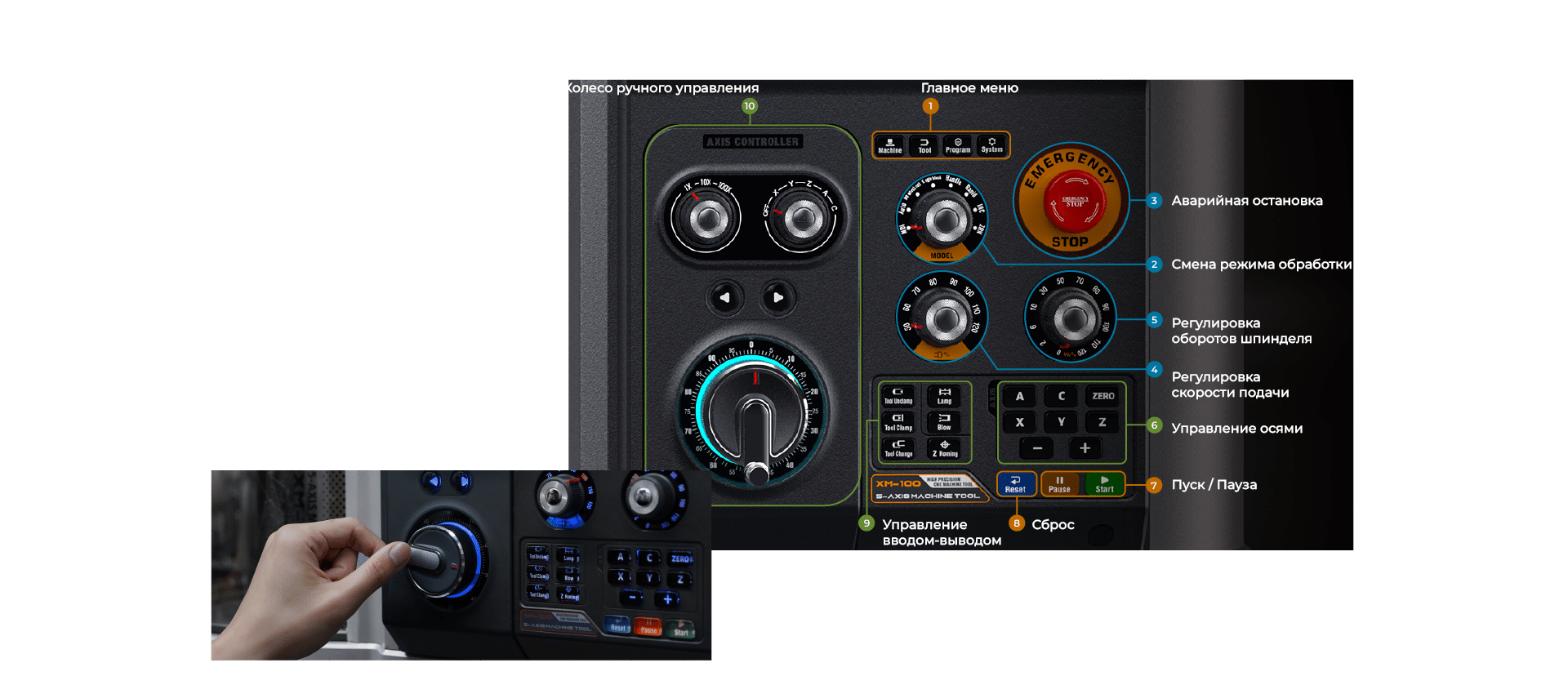The height and width of the screenshot is (694, 1568).
Task: Select the Tool menu button
Action: click(x=924, y=145)
